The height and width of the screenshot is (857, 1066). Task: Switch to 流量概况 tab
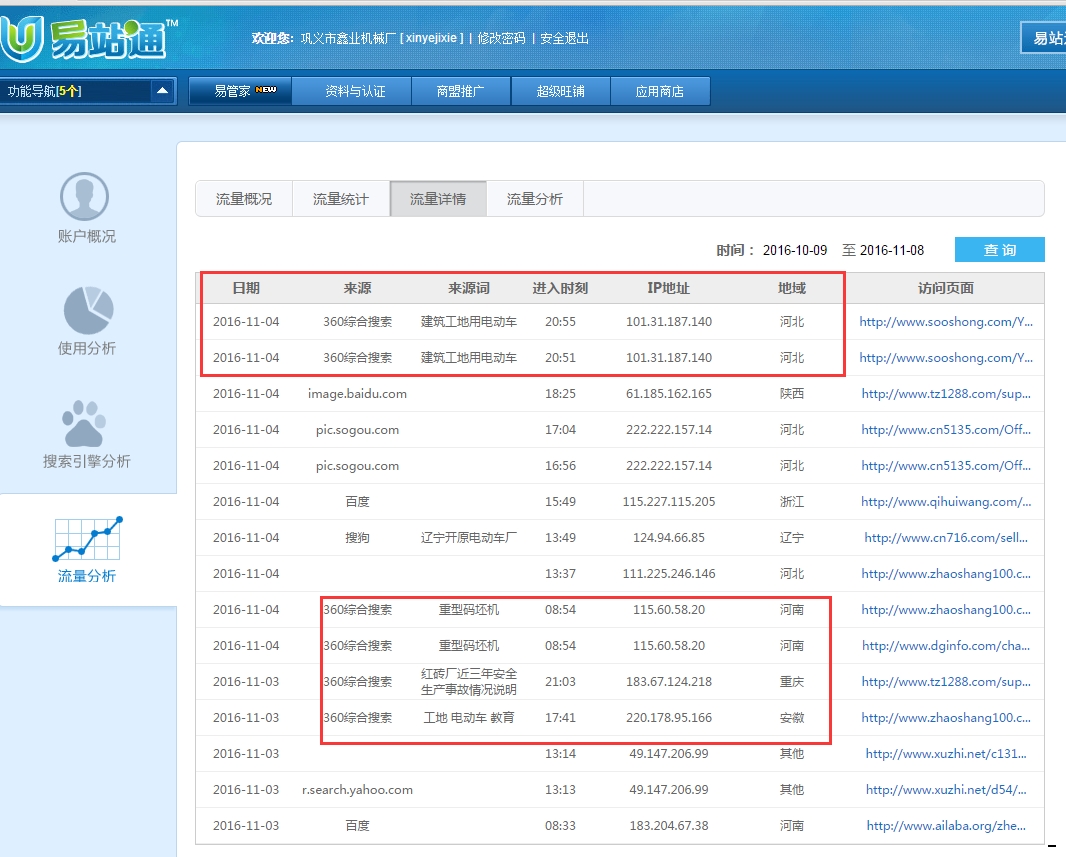(x=244, y=199)
